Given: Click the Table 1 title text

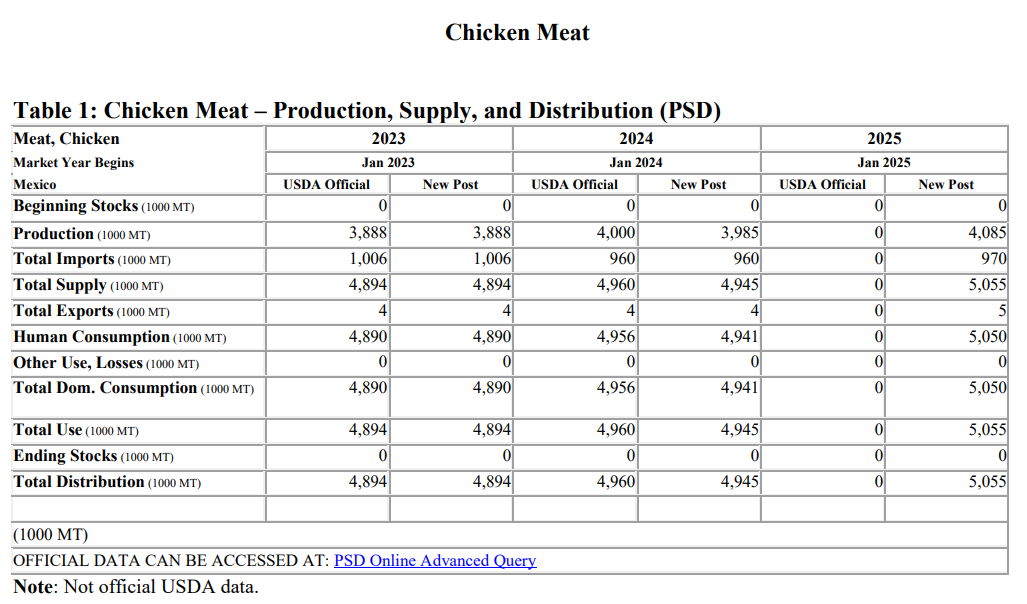Looking at the screenshot, I should 367,110.
